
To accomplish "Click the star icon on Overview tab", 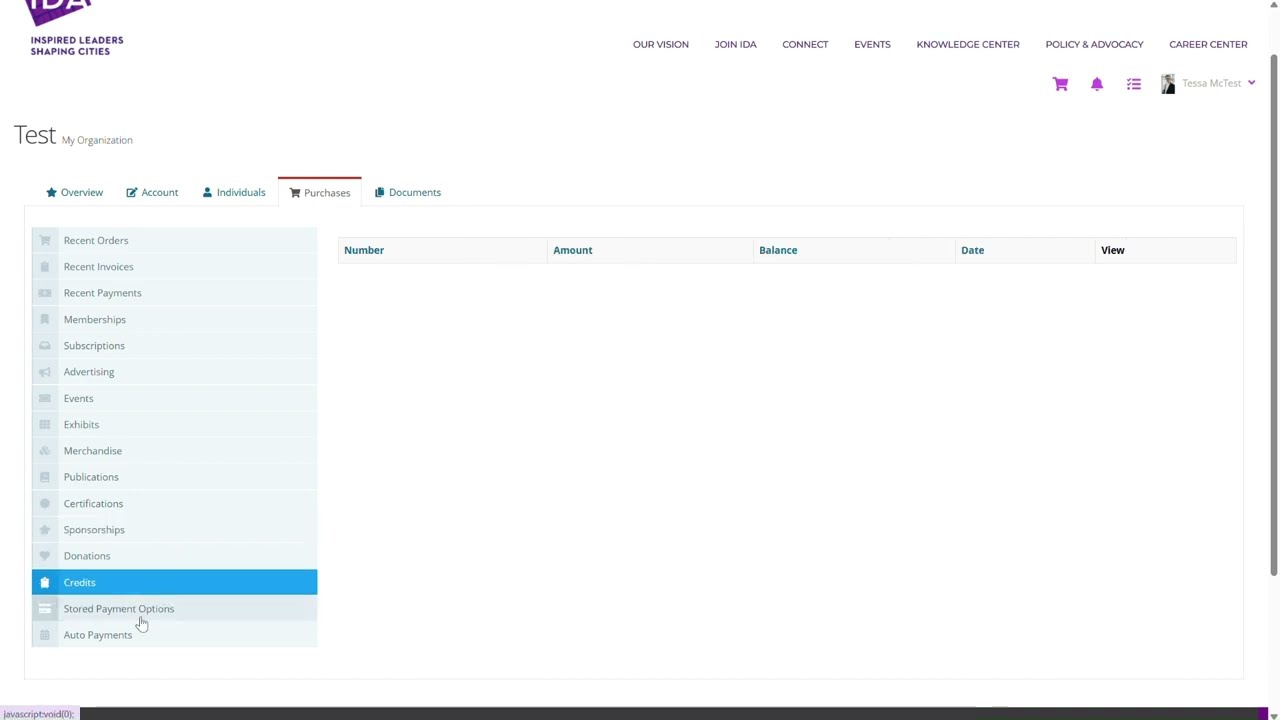I will 51,192.
